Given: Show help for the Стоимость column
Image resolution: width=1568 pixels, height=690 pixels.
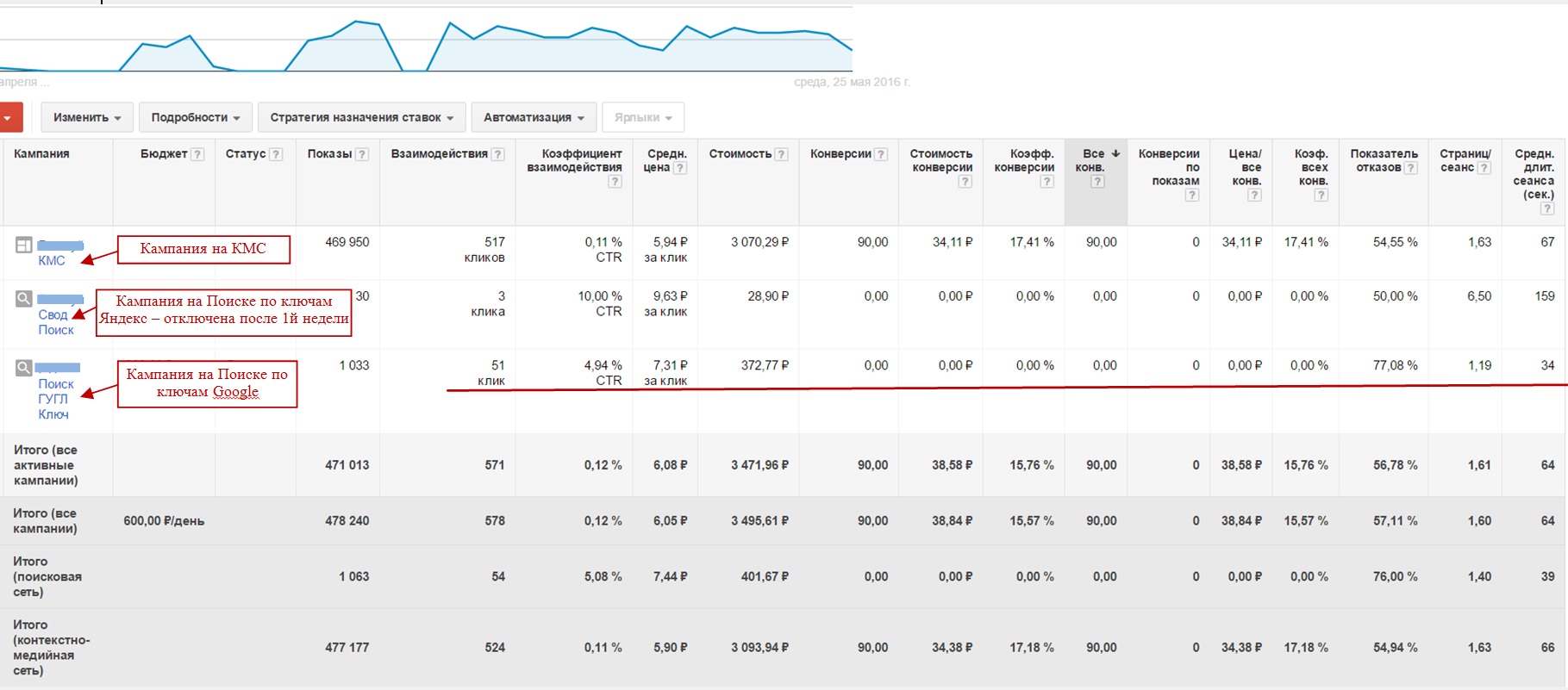Looking at the screenshot, I should 781,154.
